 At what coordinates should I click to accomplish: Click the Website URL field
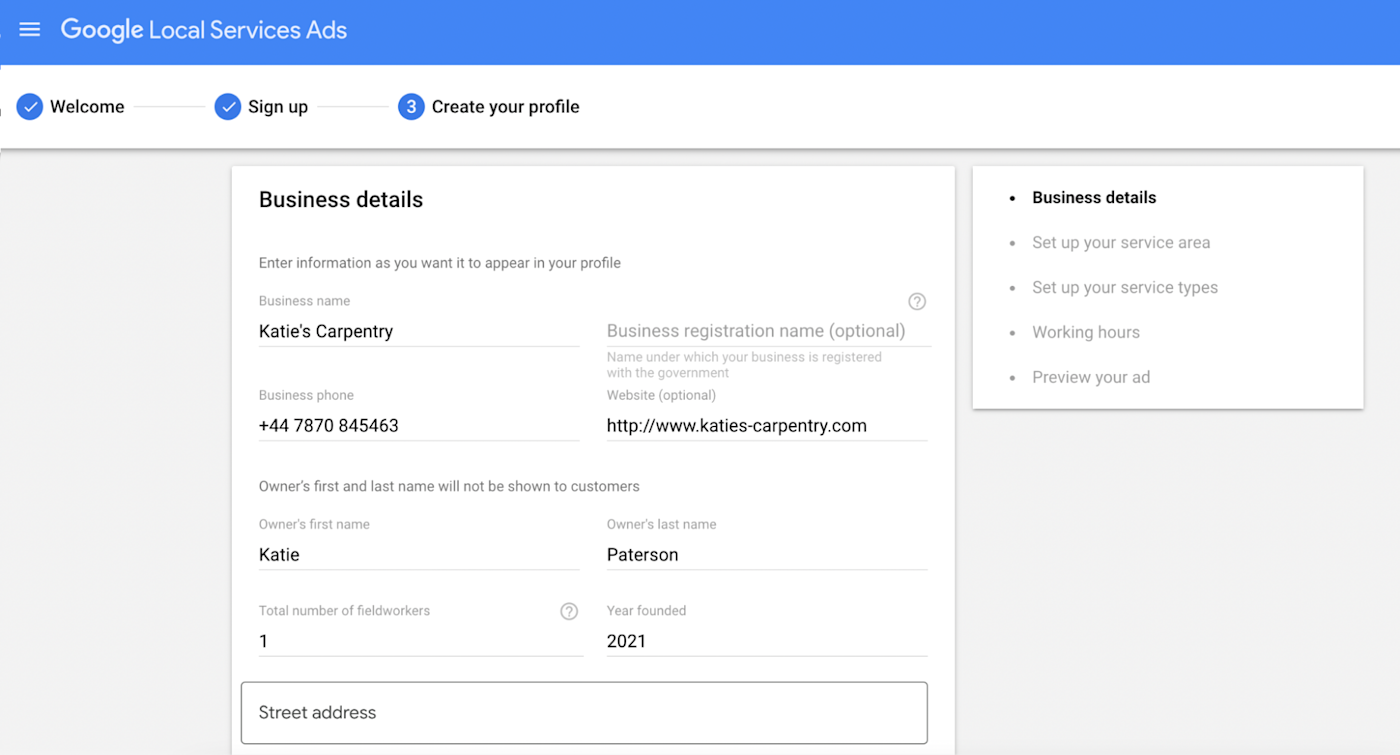click(767, 425)
